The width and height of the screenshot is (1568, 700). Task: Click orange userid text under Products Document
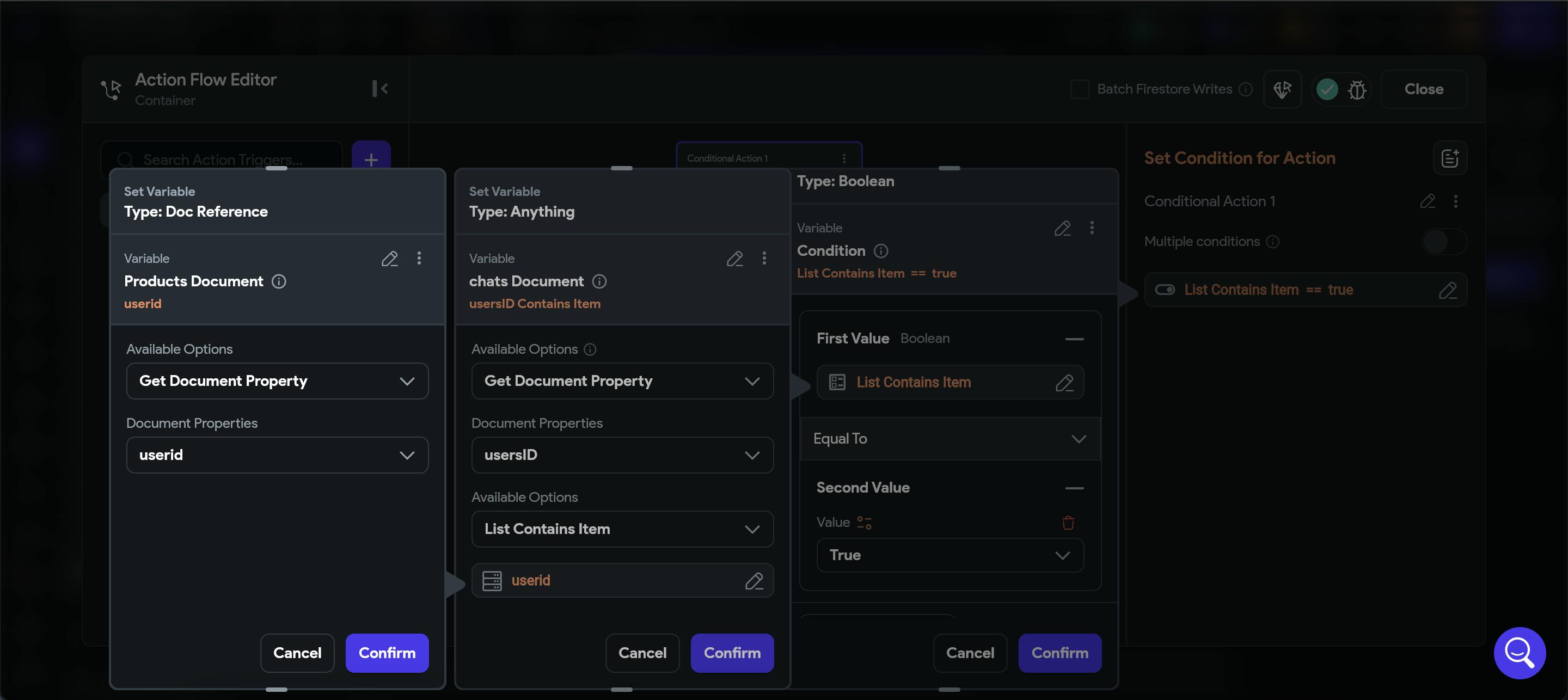(x=143, y=304)
